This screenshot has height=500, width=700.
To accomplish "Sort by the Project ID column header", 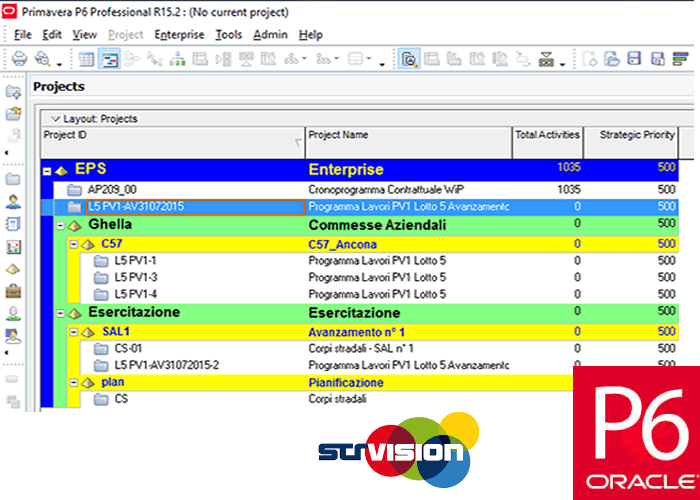I will (173, 142).
